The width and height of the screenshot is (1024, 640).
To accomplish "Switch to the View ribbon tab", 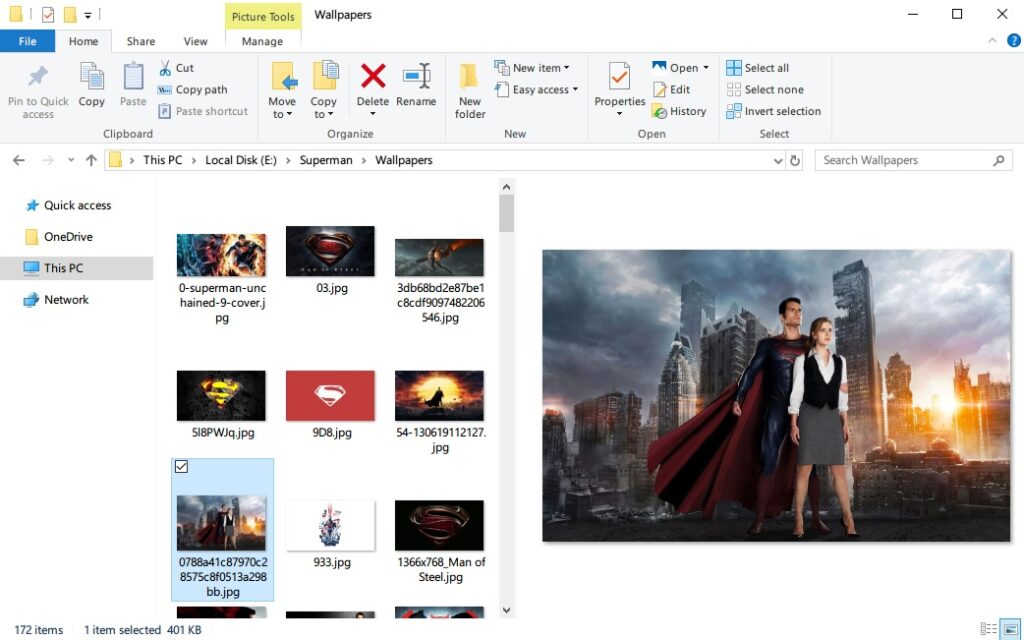I will coord(195,41).
